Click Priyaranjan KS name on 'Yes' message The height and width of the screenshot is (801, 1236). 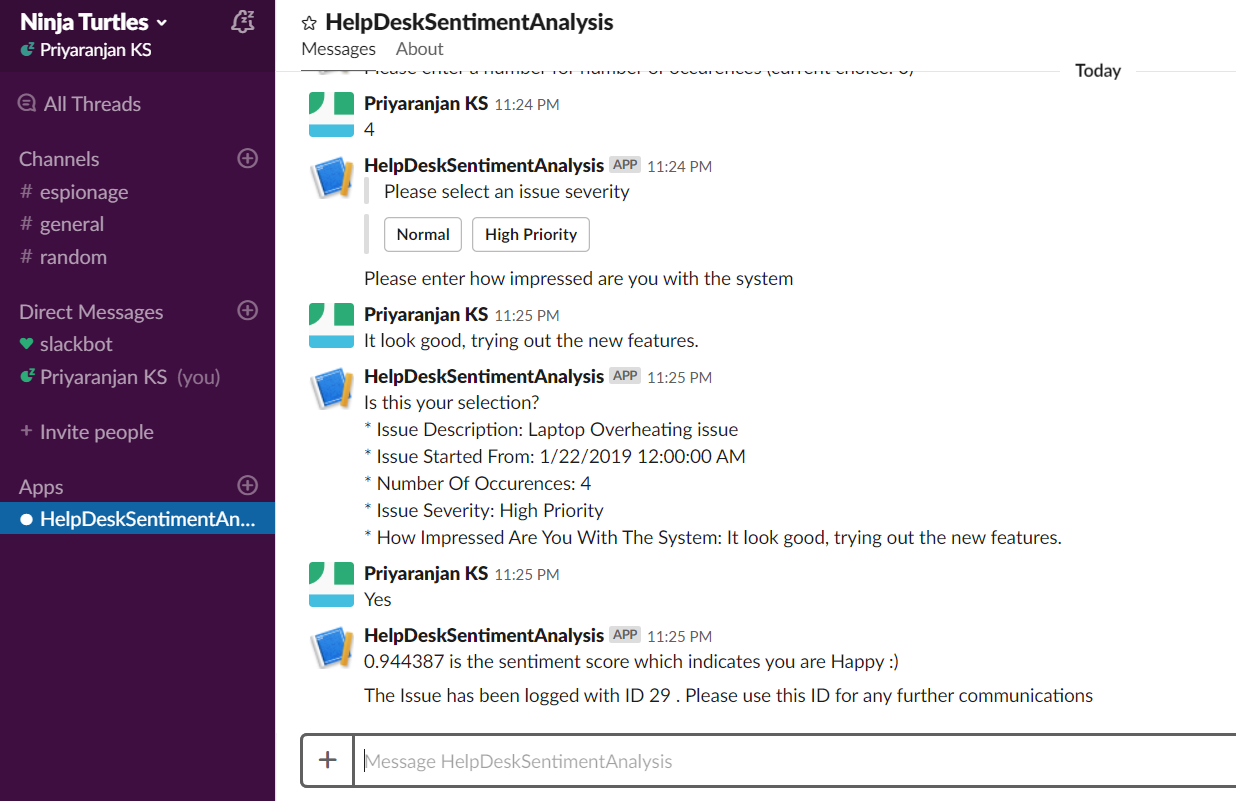(x=426, y=573)
